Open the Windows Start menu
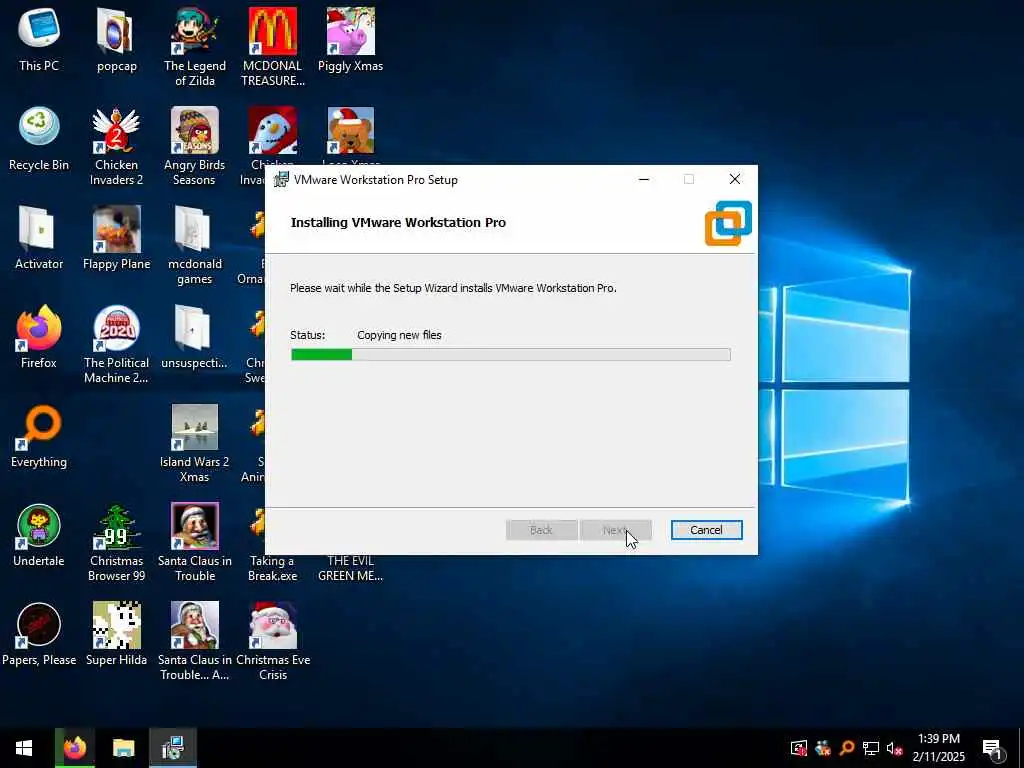Screen dimensions: 1024x768 pyautogui.click(x=24, y=748)
